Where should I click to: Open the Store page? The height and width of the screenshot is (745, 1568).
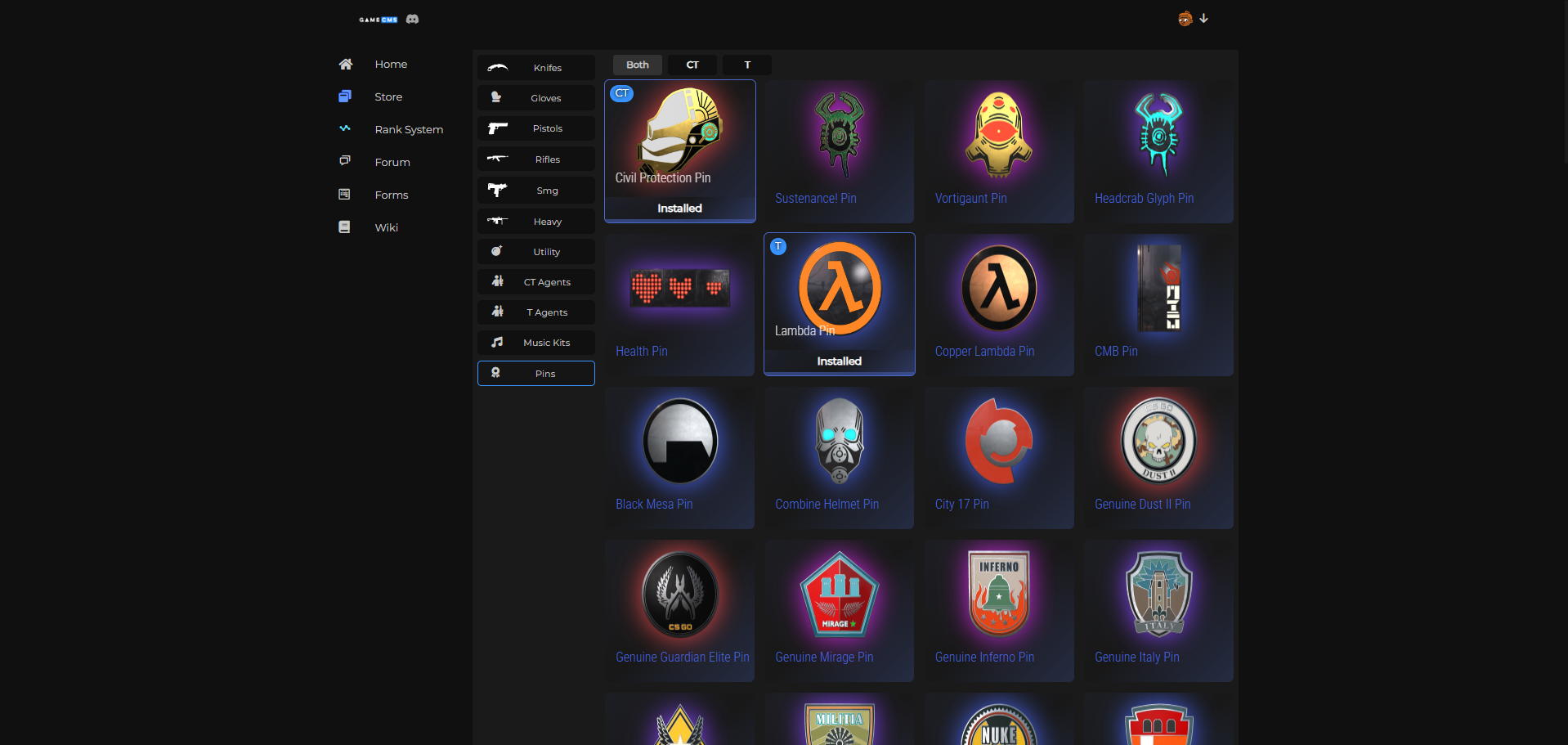point(388,96)
